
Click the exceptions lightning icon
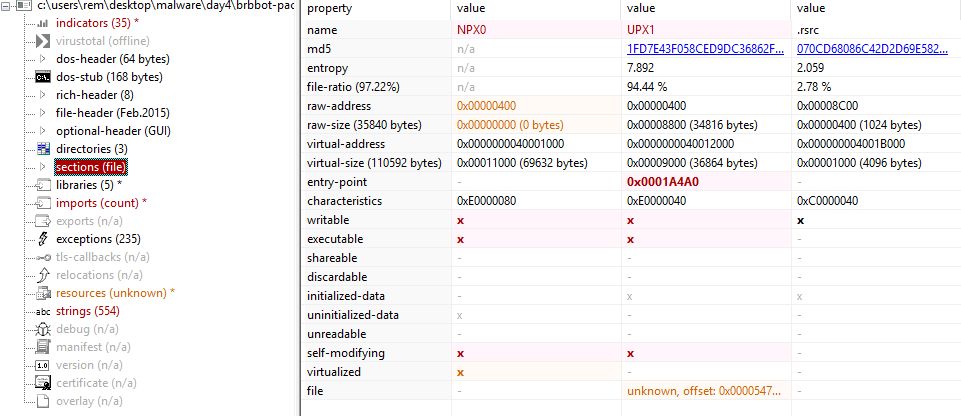(x=42, y=239)
